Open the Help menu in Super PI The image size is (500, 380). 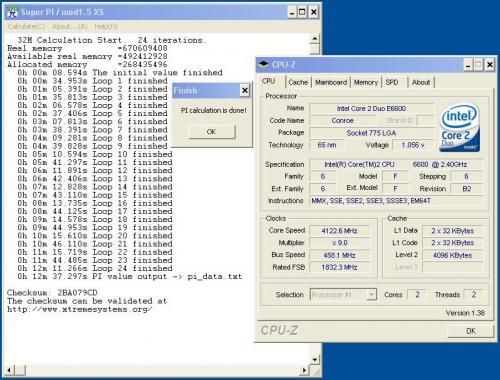coord(106,27)
